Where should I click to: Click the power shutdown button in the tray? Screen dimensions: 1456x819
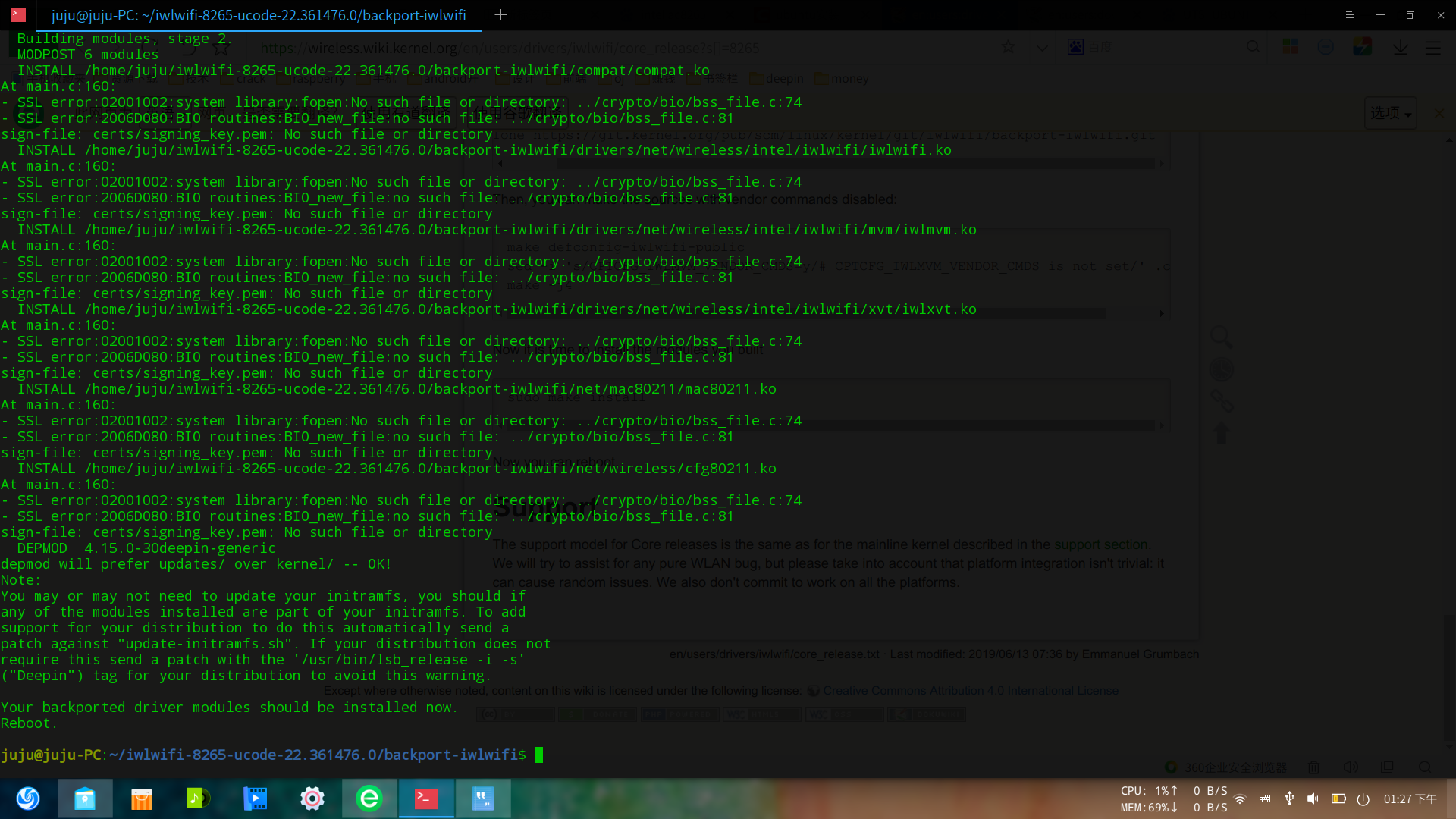[1363, 799]
